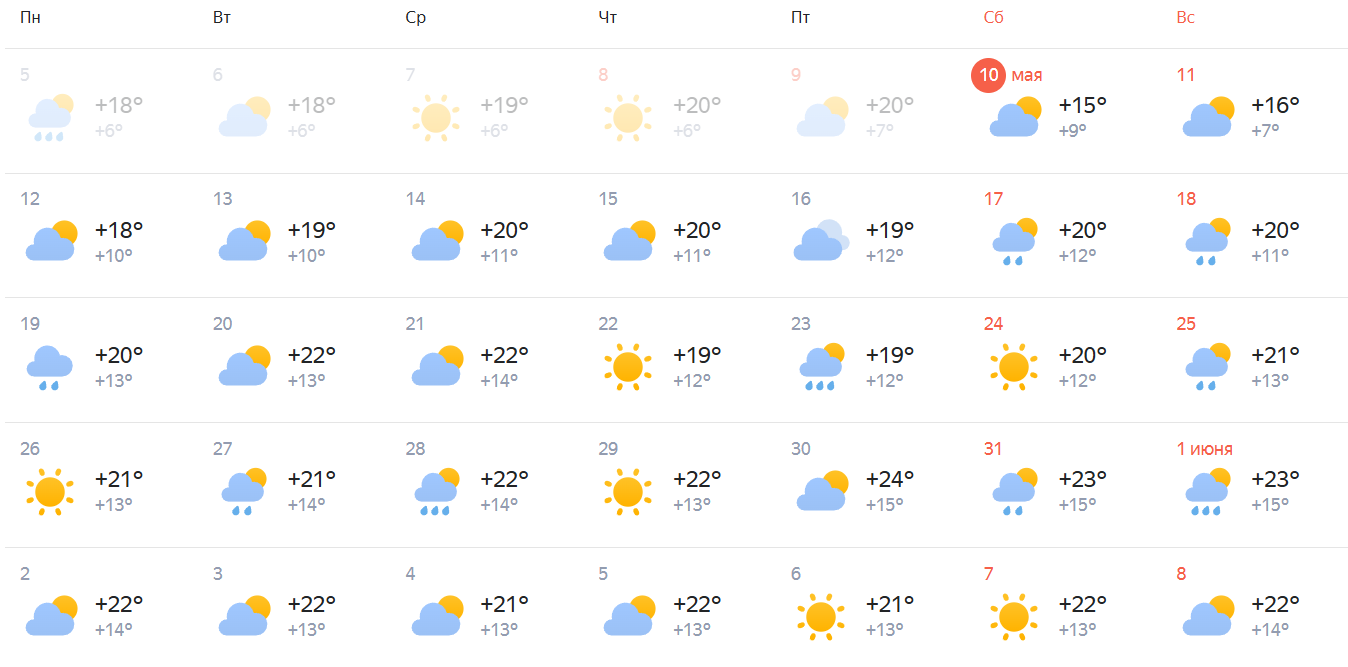Click the Пн weekday column header

coord(30,18)
